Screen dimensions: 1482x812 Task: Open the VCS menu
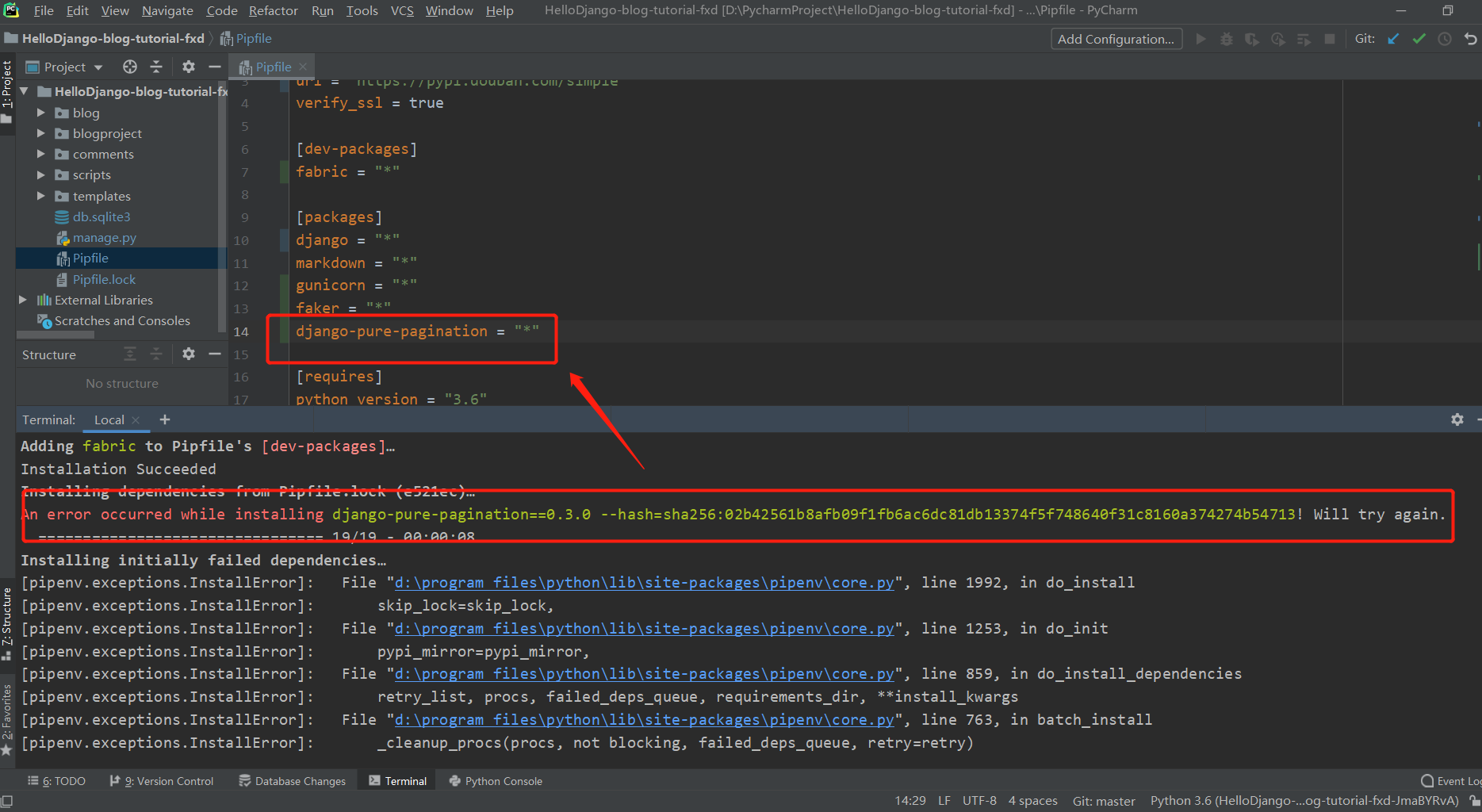(x=402, y=10)
